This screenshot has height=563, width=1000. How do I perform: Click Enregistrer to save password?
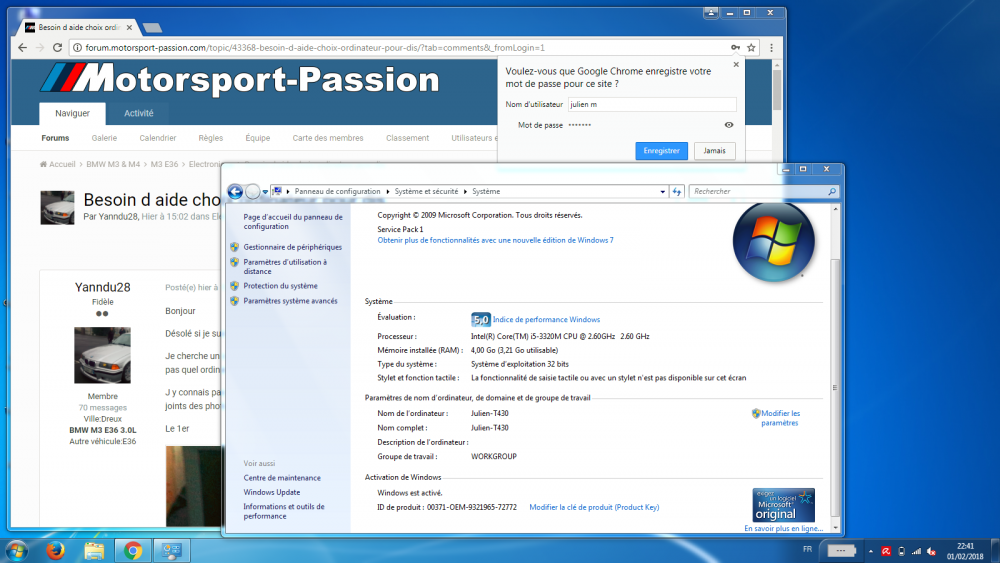coord(661,151)
